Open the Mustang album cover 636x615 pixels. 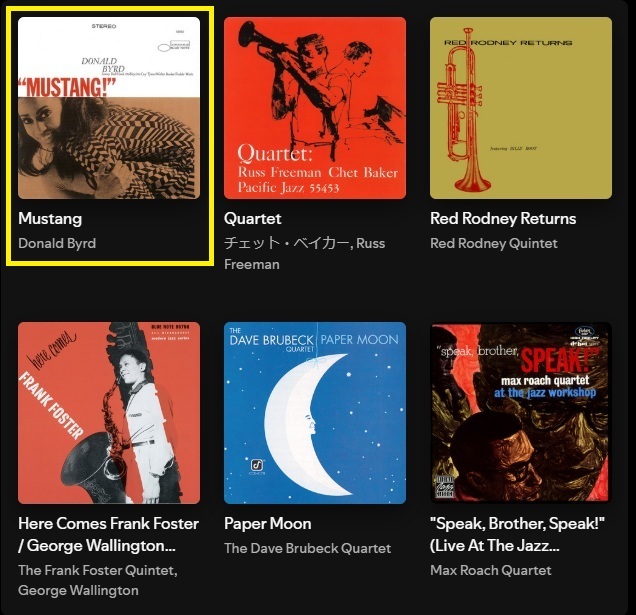pos(109,108)
